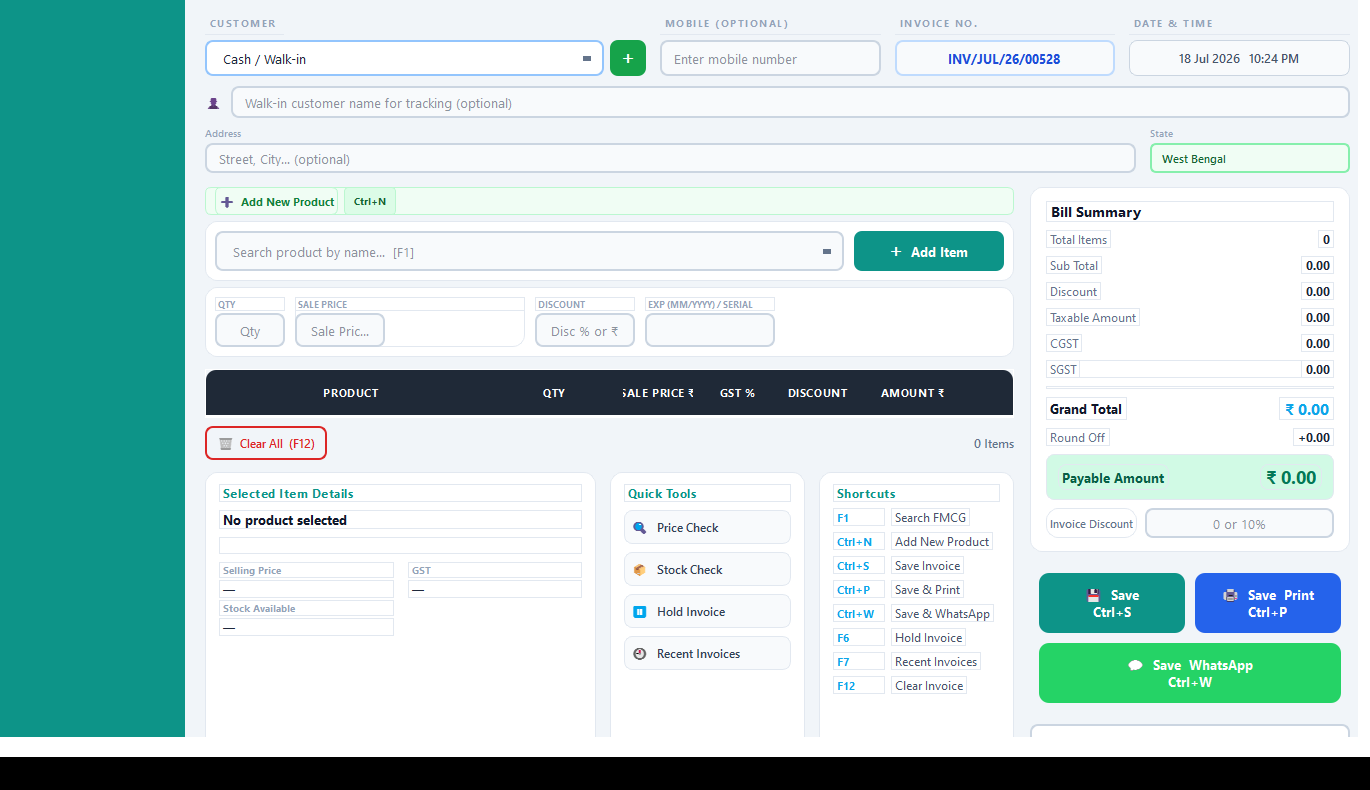
Task: Click the QTY column header in table
Action: click(554, 393)
